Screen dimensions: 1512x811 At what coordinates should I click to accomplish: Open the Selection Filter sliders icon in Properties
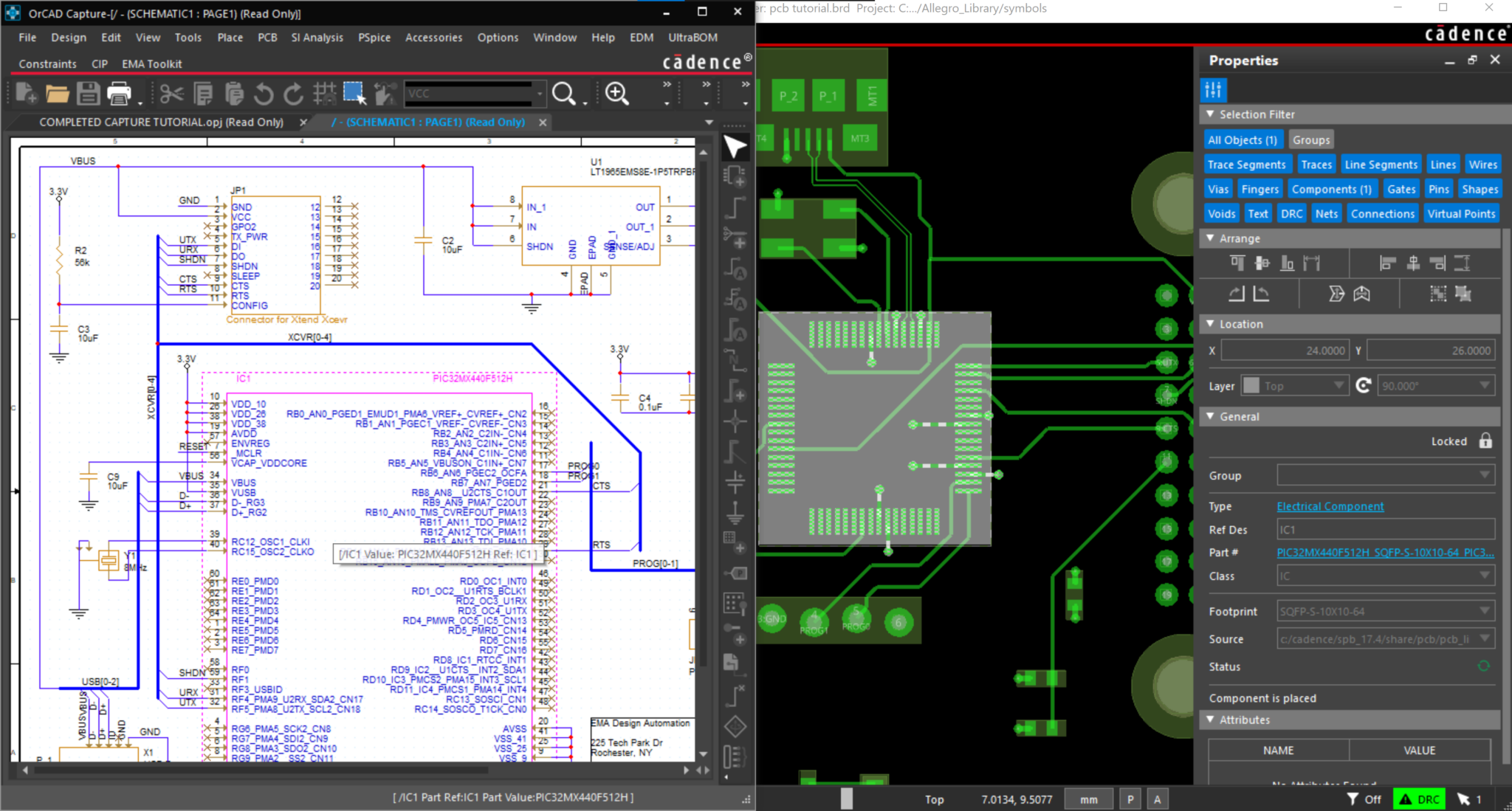pos(1213,90)
